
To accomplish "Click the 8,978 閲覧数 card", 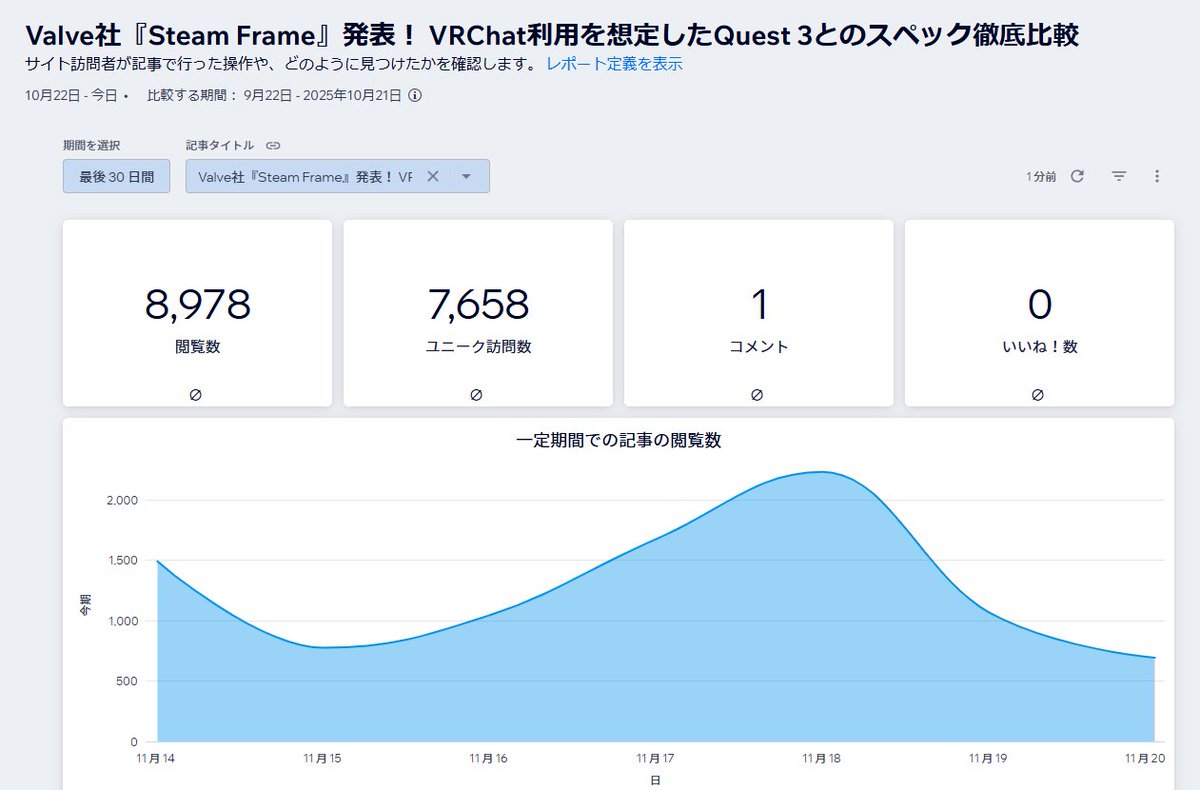I will [x=197, y=313].
